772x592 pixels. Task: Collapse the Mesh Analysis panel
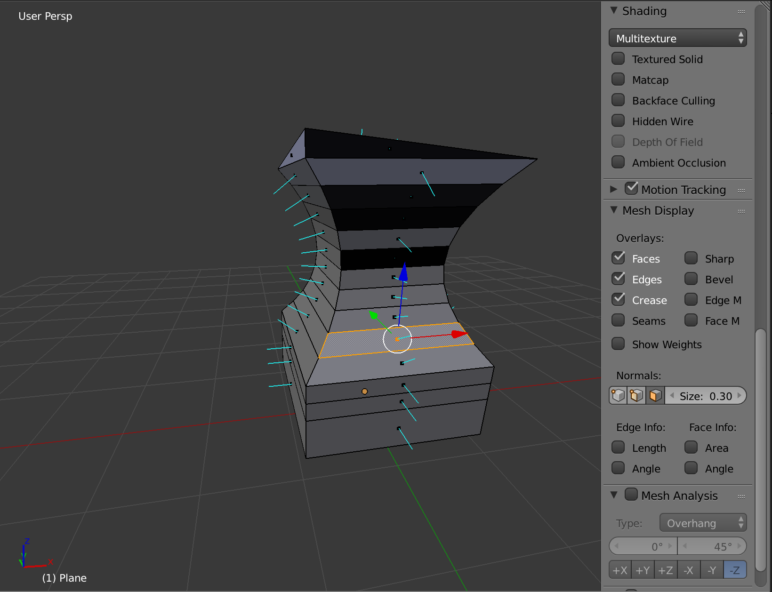pyautogui.click(x=614, y=495)
